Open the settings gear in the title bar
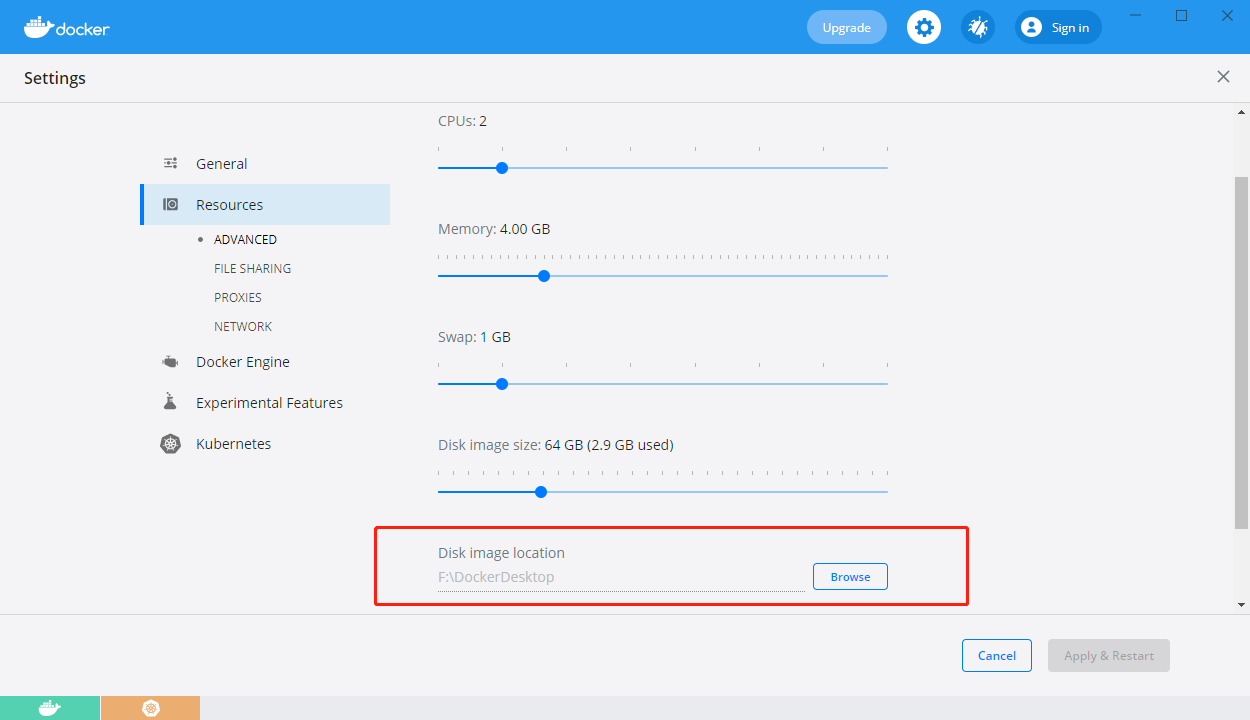Screen dimensions: 1250x720 [923, 27]
